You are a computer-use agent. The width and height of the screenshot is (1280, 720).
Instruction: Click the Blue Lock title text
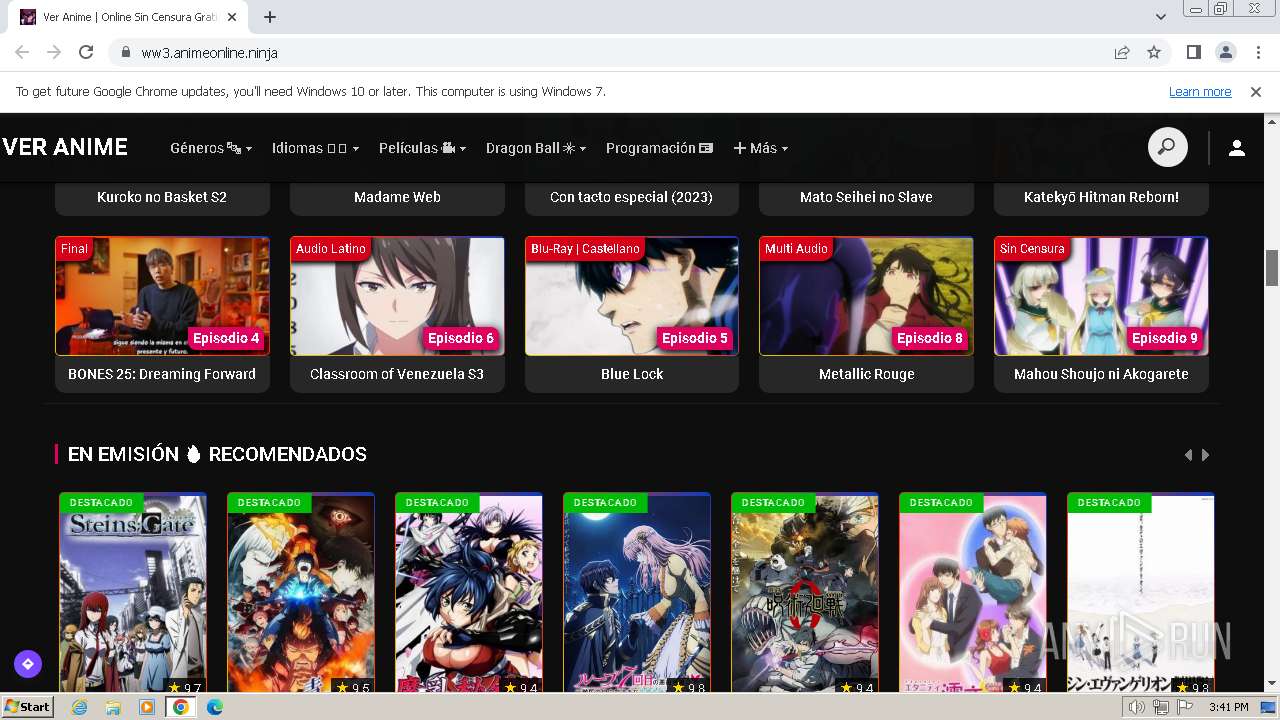632,374
